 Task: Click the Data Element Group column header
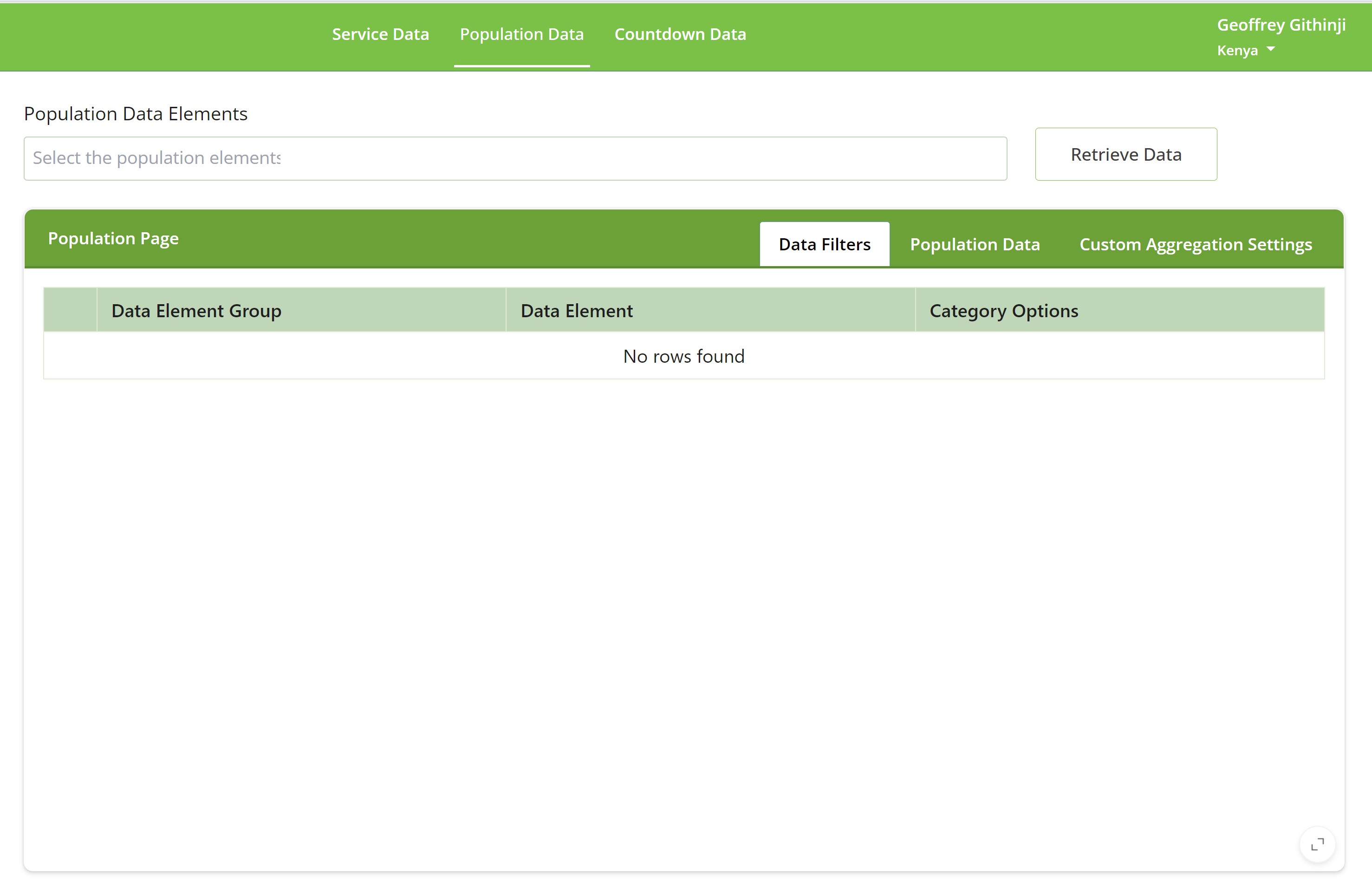tap(196, 310)
